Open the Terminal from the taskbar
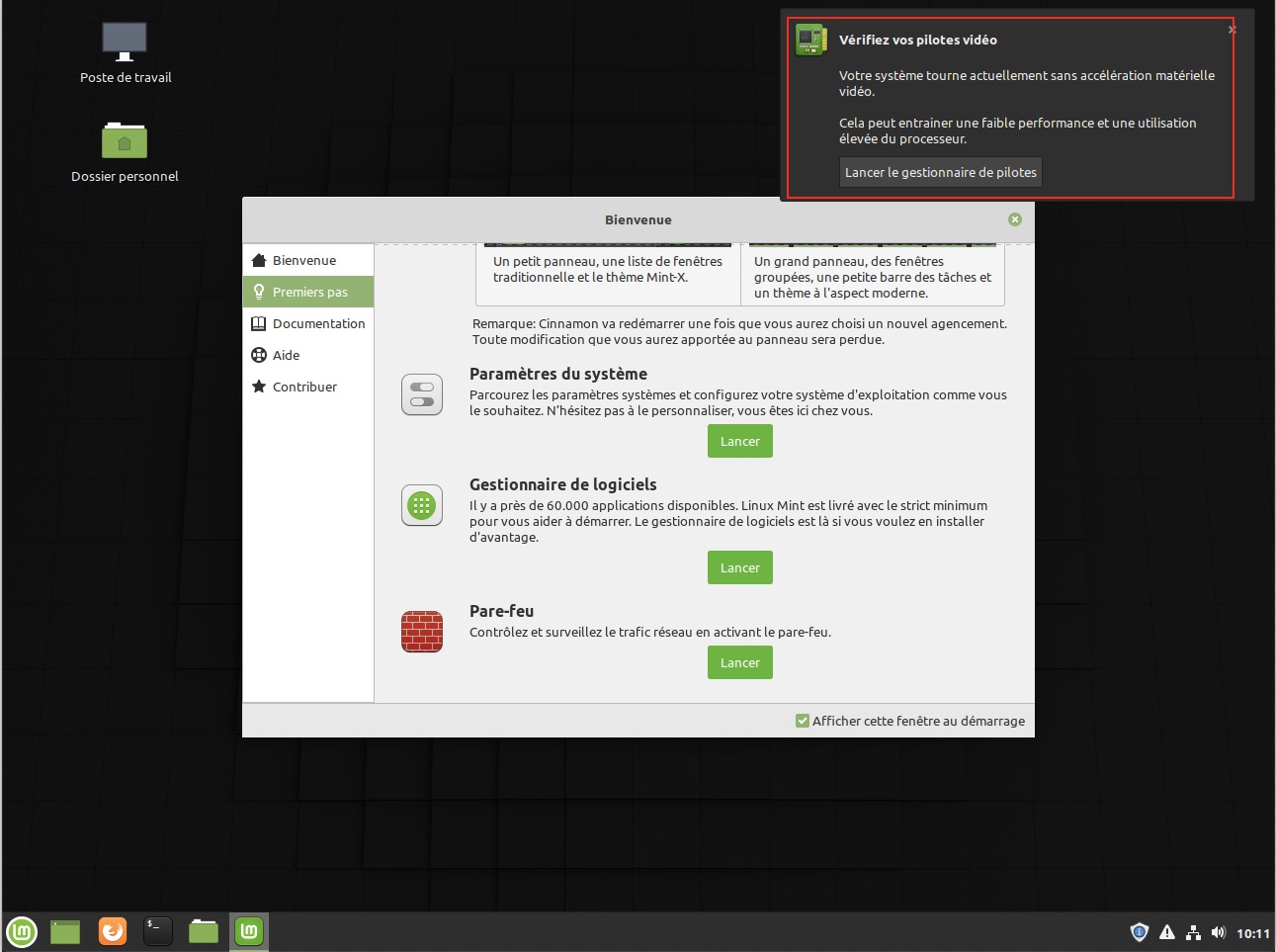1276x952 pixels. [158, 931]
